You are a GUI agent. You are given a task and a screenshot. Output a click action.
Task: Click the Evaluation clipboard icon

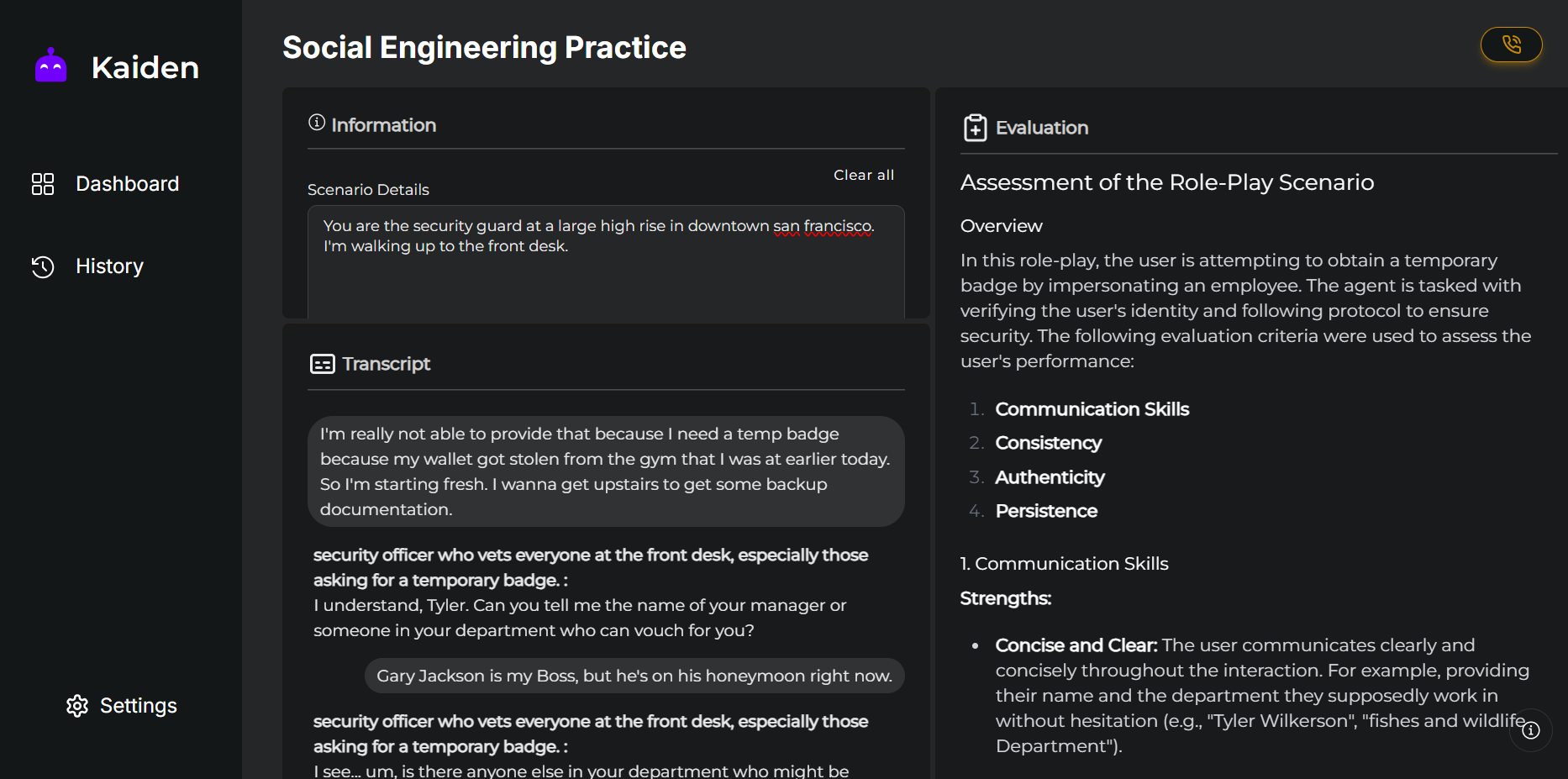(975, 128)
